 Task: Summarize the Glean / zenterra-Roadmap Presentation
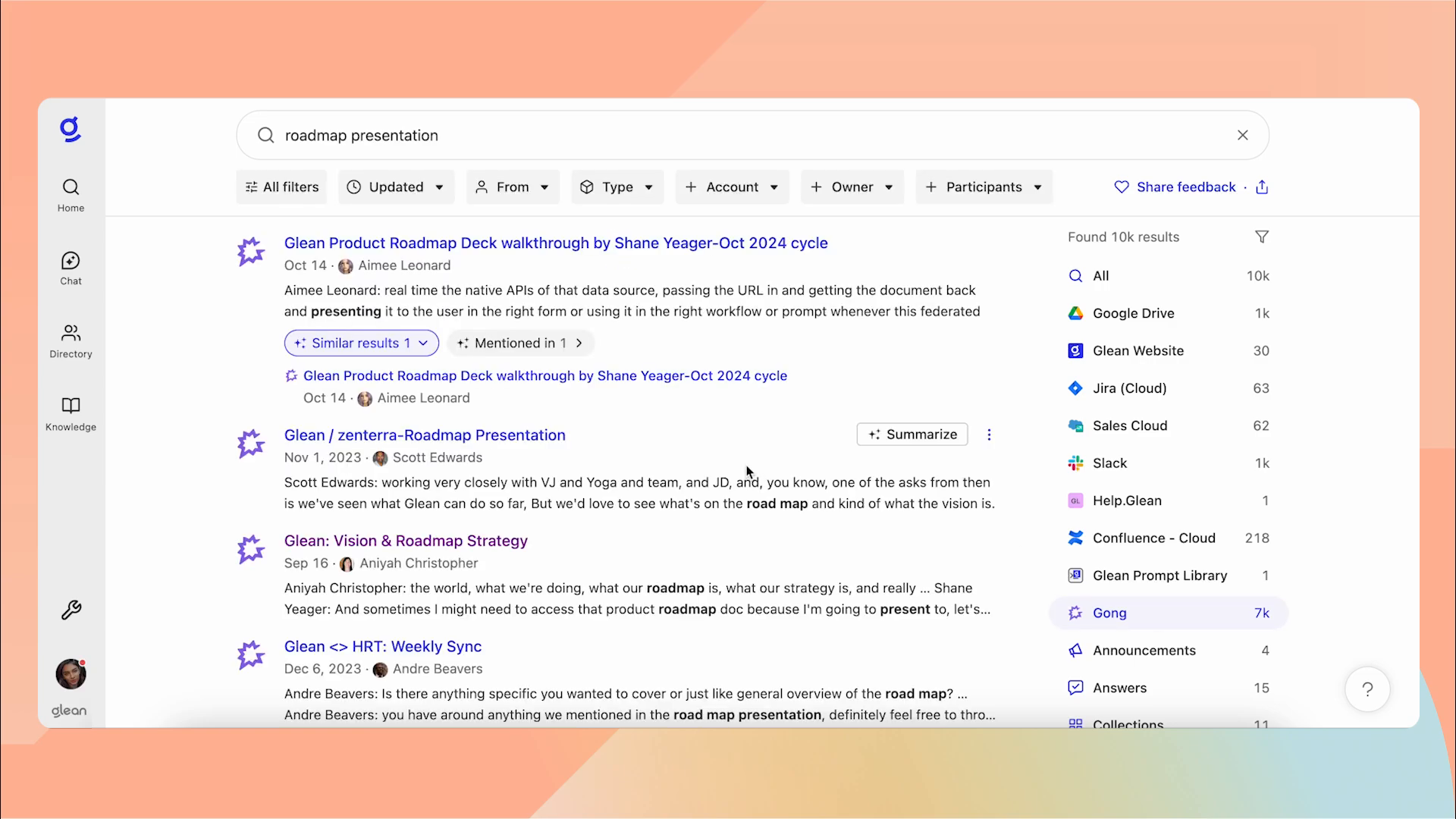912,434
